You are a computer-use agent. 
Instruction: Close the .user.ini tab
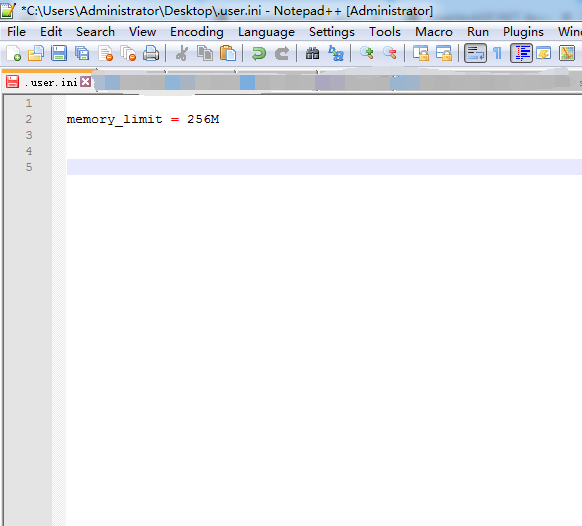point(85,82)
